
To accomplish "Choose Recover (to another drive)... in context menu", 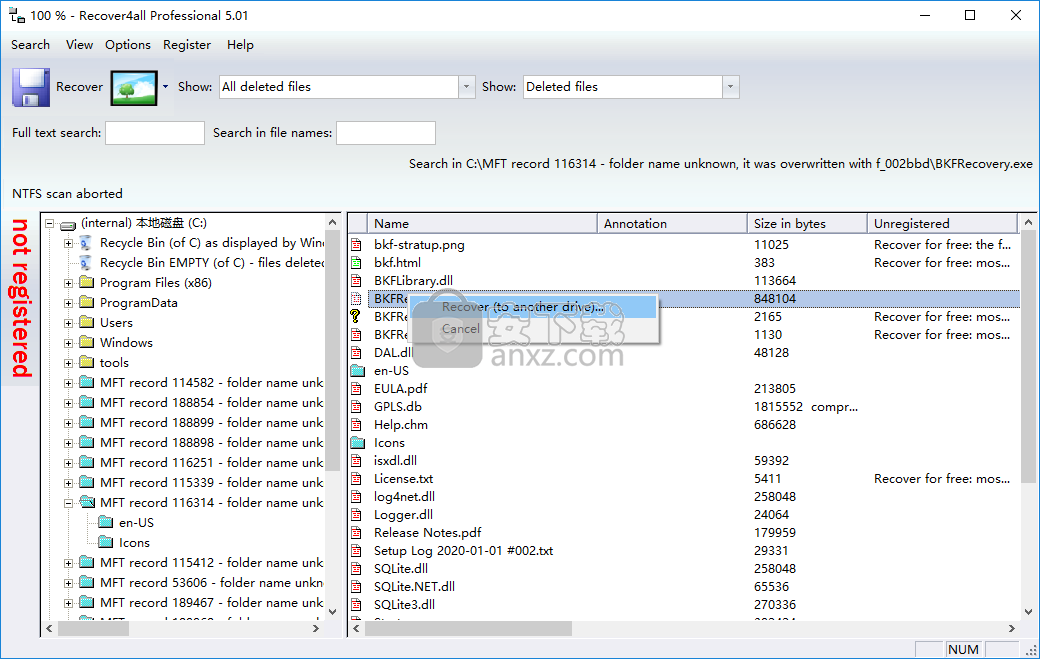I will tap(534, 307).
